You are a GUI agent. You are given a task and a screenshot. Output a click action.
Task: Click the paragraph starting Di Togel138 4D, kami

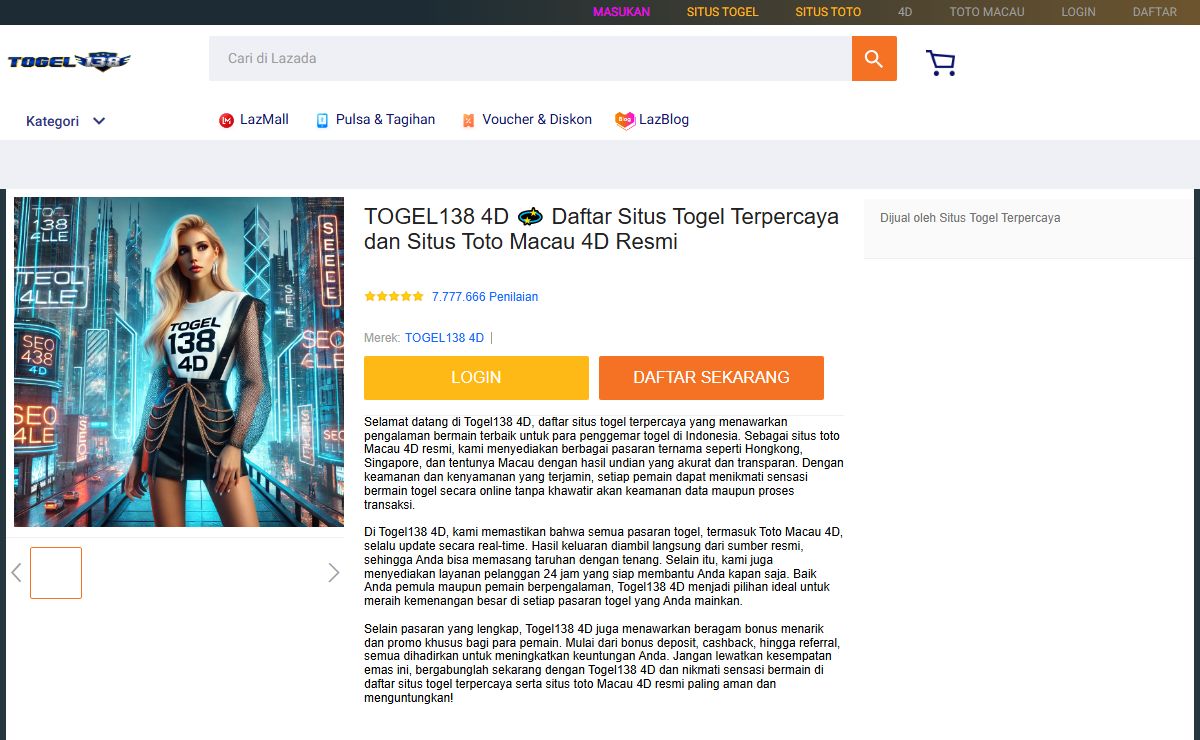click(604, 567)
